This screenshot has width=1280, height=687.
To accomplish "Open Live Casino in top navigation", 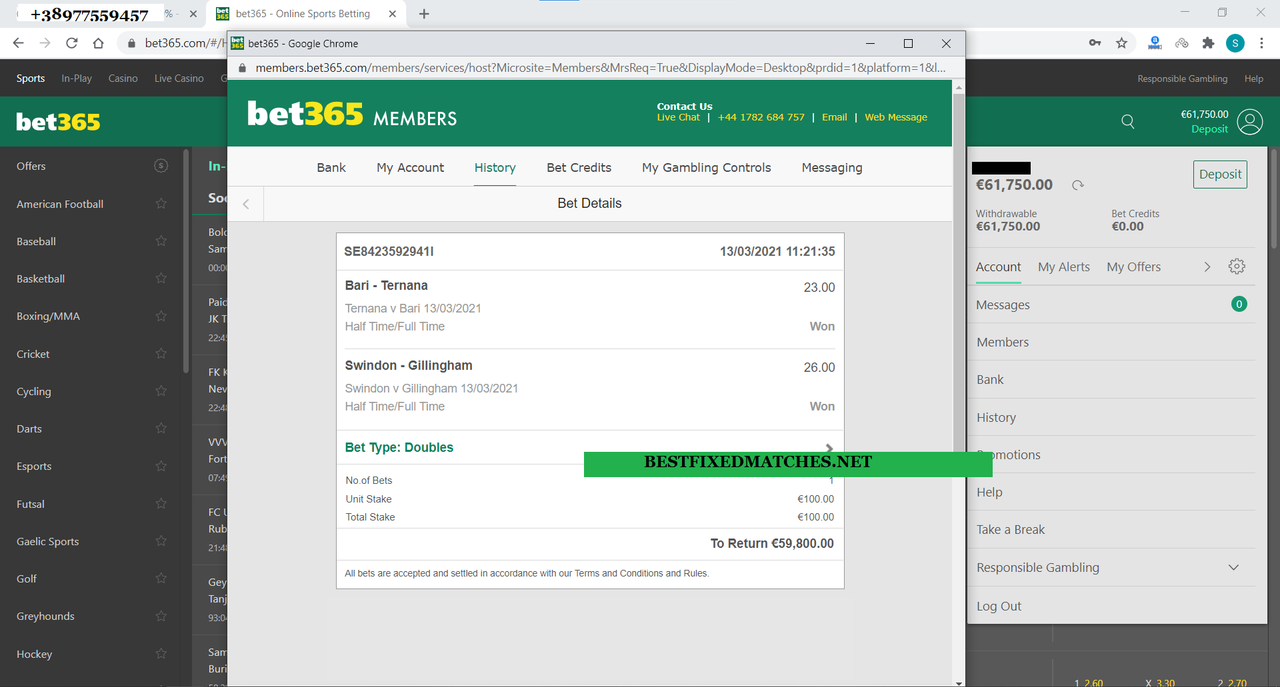I will pos(179,78).
